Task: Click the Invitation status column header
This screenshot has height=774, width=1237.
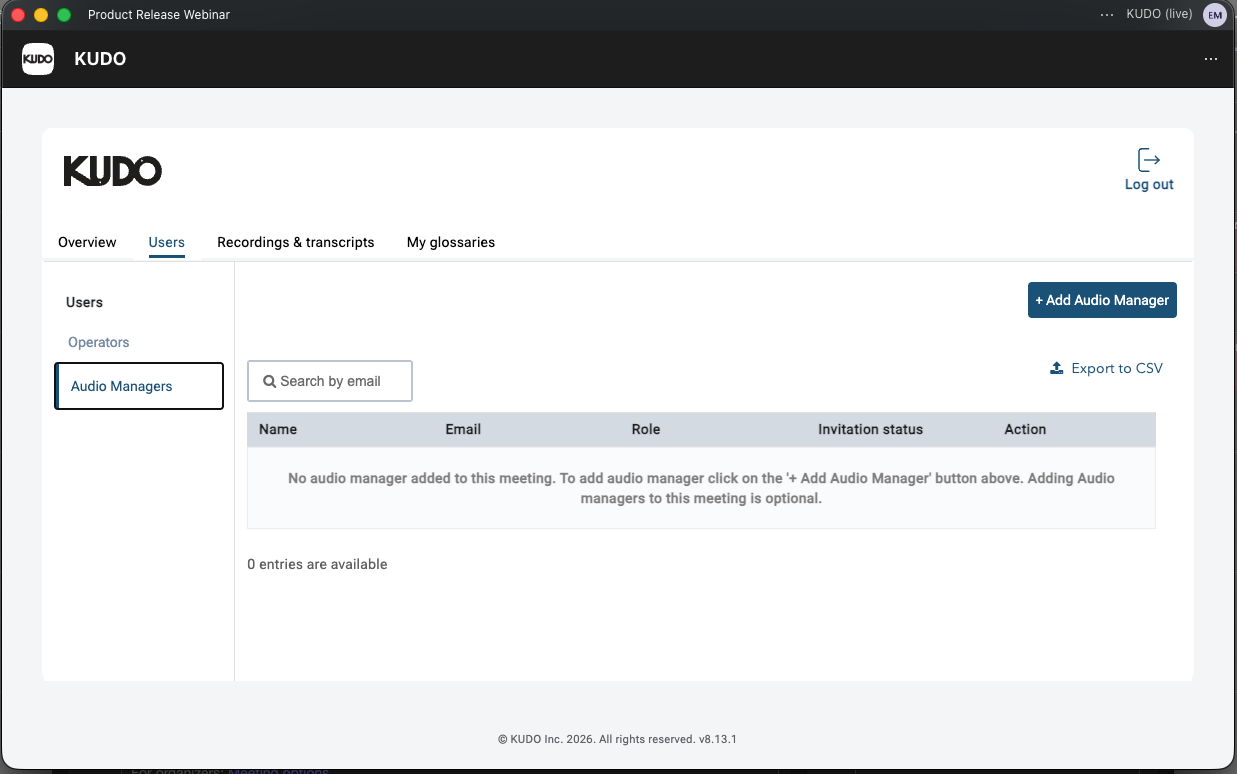Action: (x=870, y=429)
